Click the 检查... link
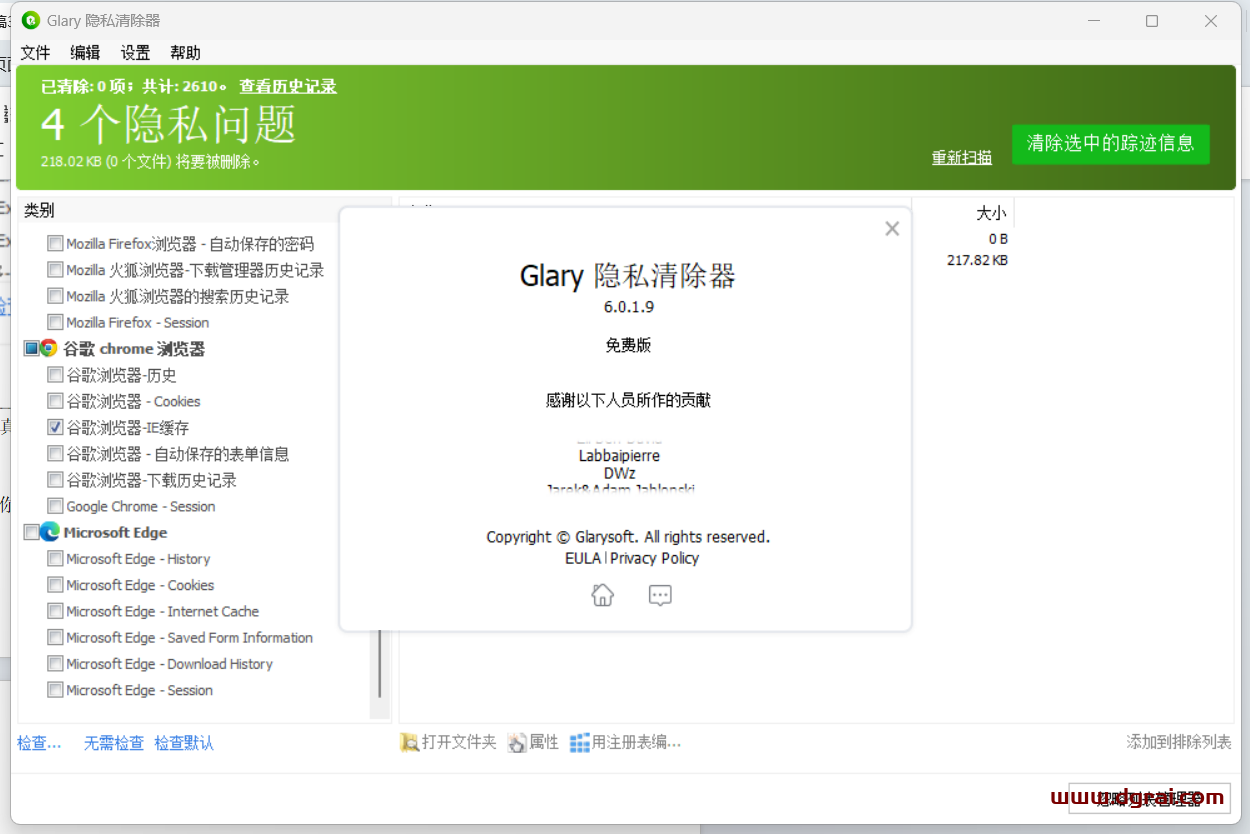1250x834 pixels. pos(39,743)
